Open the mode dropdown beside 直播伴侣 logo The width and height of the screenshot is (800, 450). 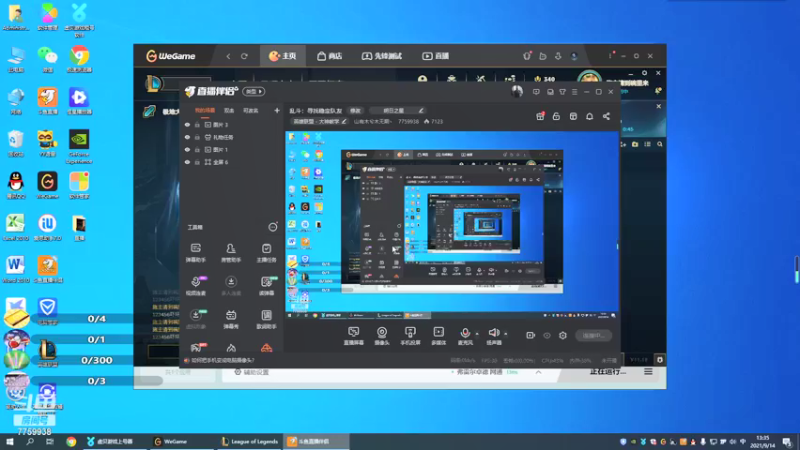tap(254, 91)
